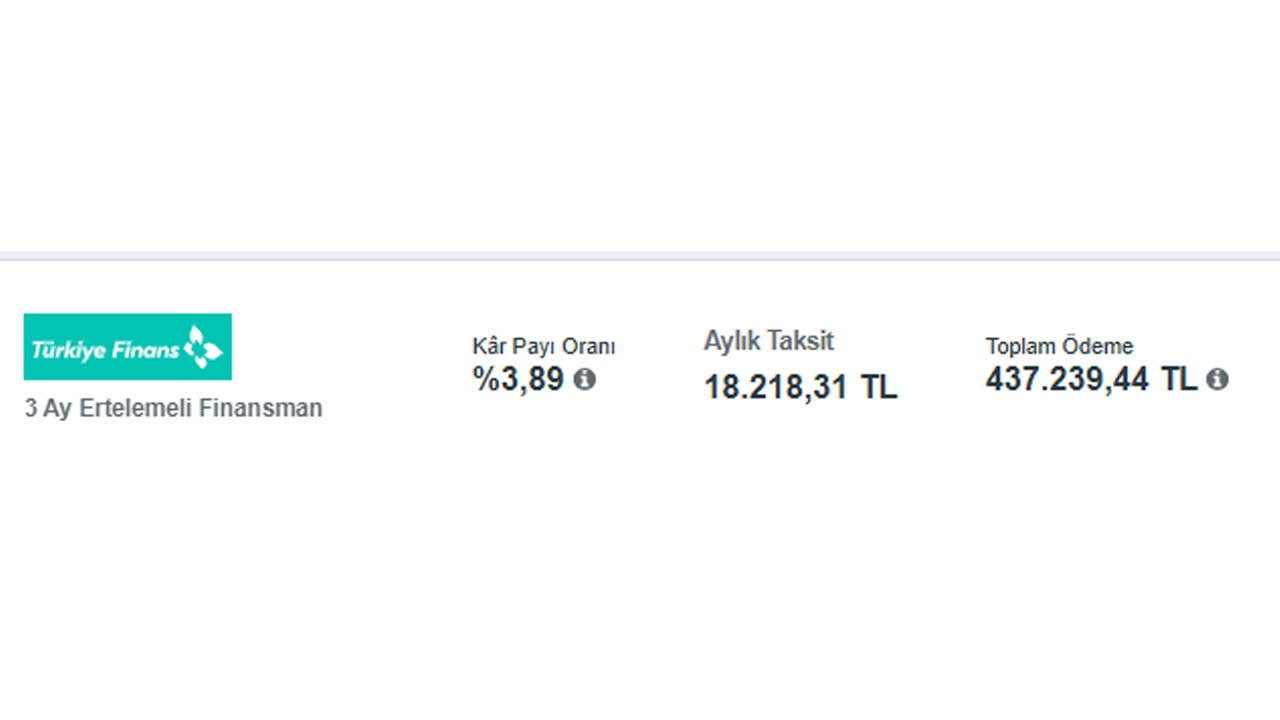Screen dimensions: 1280x720
Task: Click the Kâr Payı Oranı label
Action: click(x=544, y=347)
